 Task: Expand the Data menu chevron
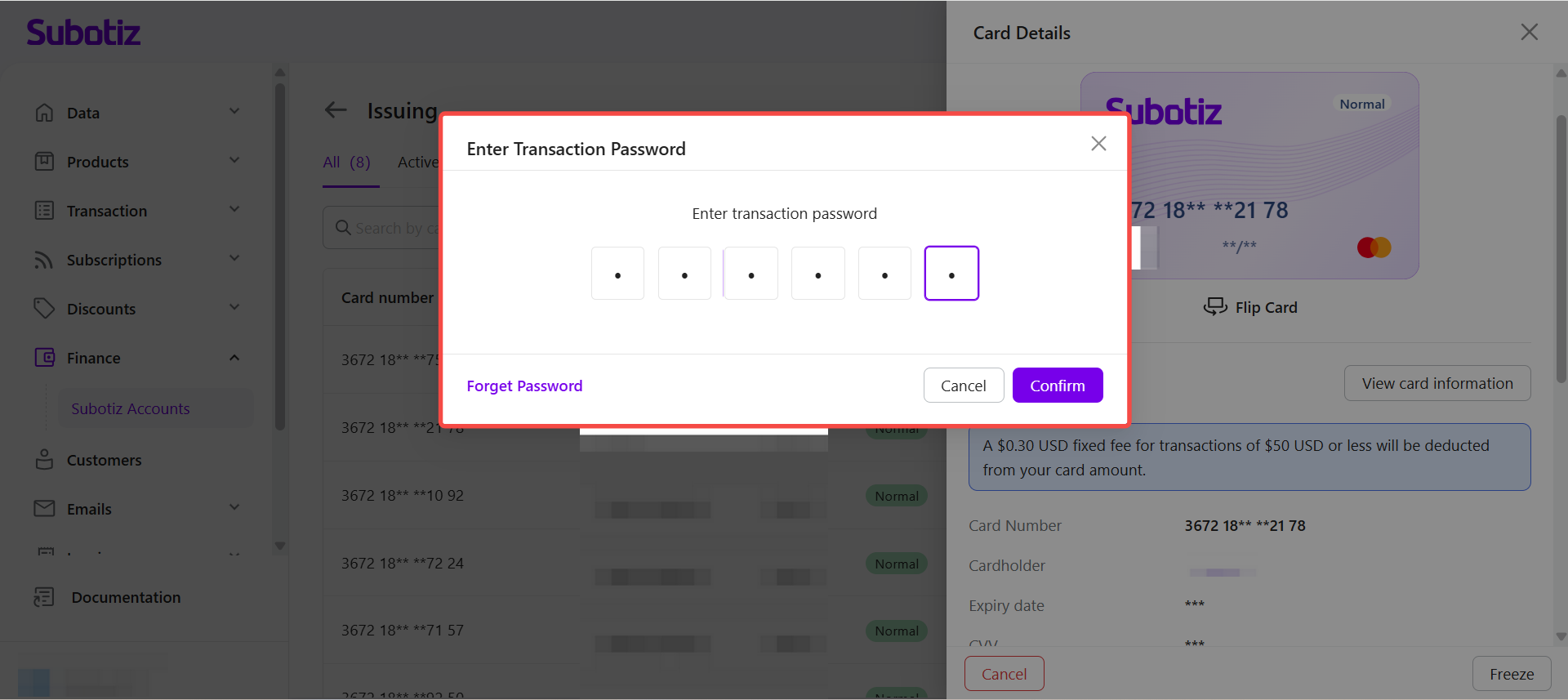(x=234, y=112)
